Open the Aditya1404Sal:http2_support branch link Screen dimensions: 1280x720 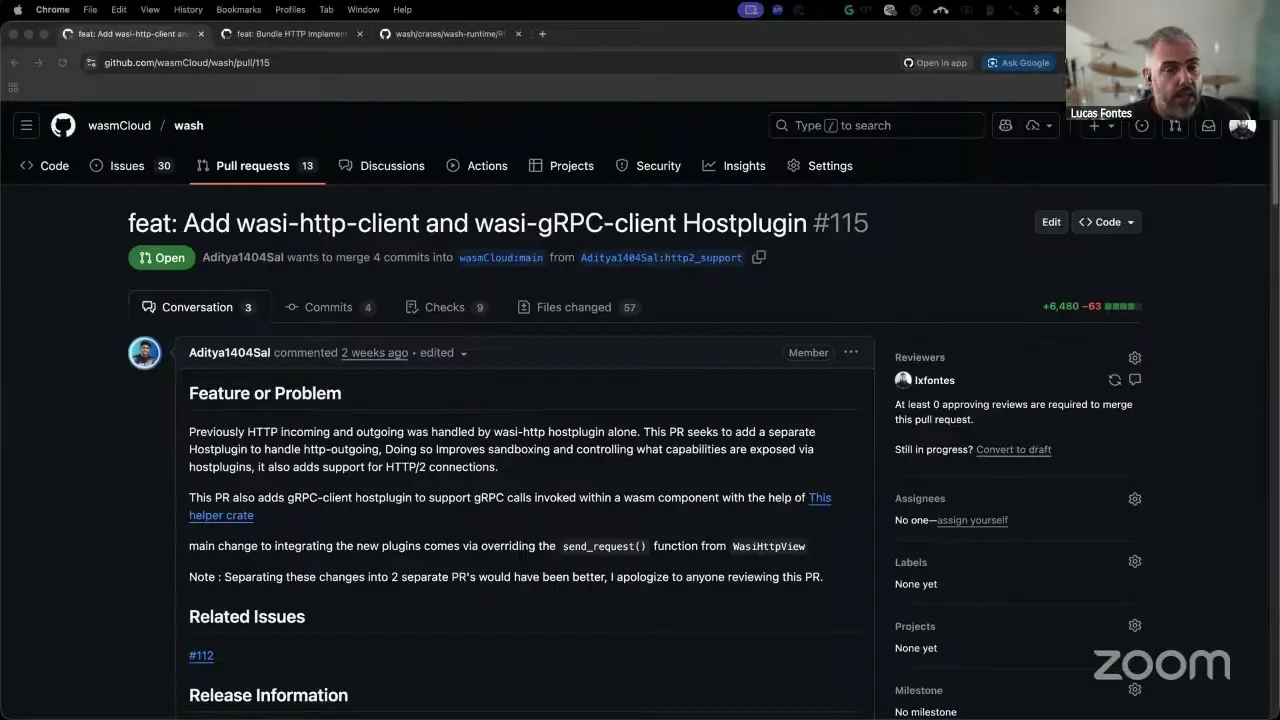(x=661, y=258)
